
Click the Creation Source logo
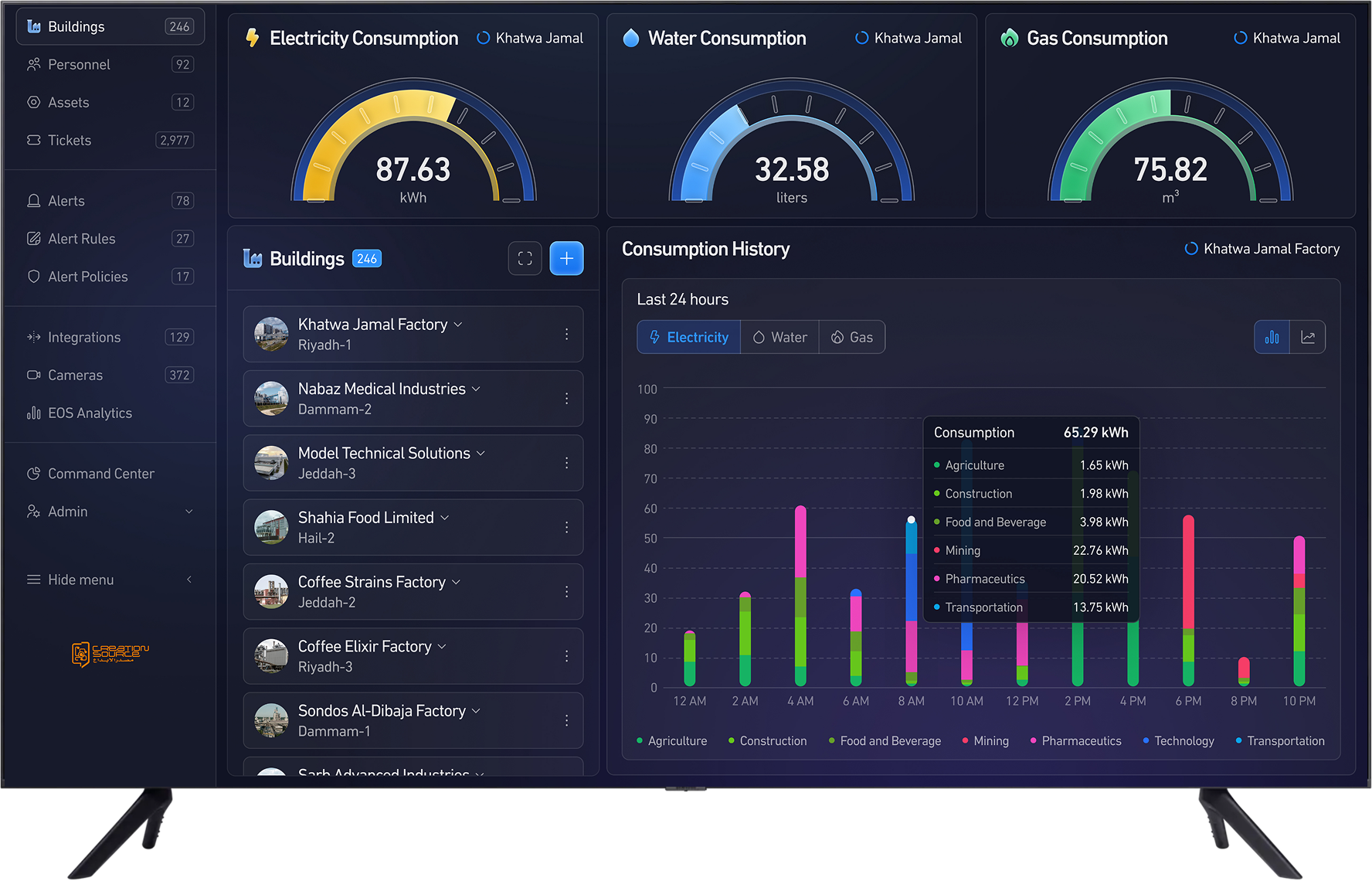[x=110, y=654]
